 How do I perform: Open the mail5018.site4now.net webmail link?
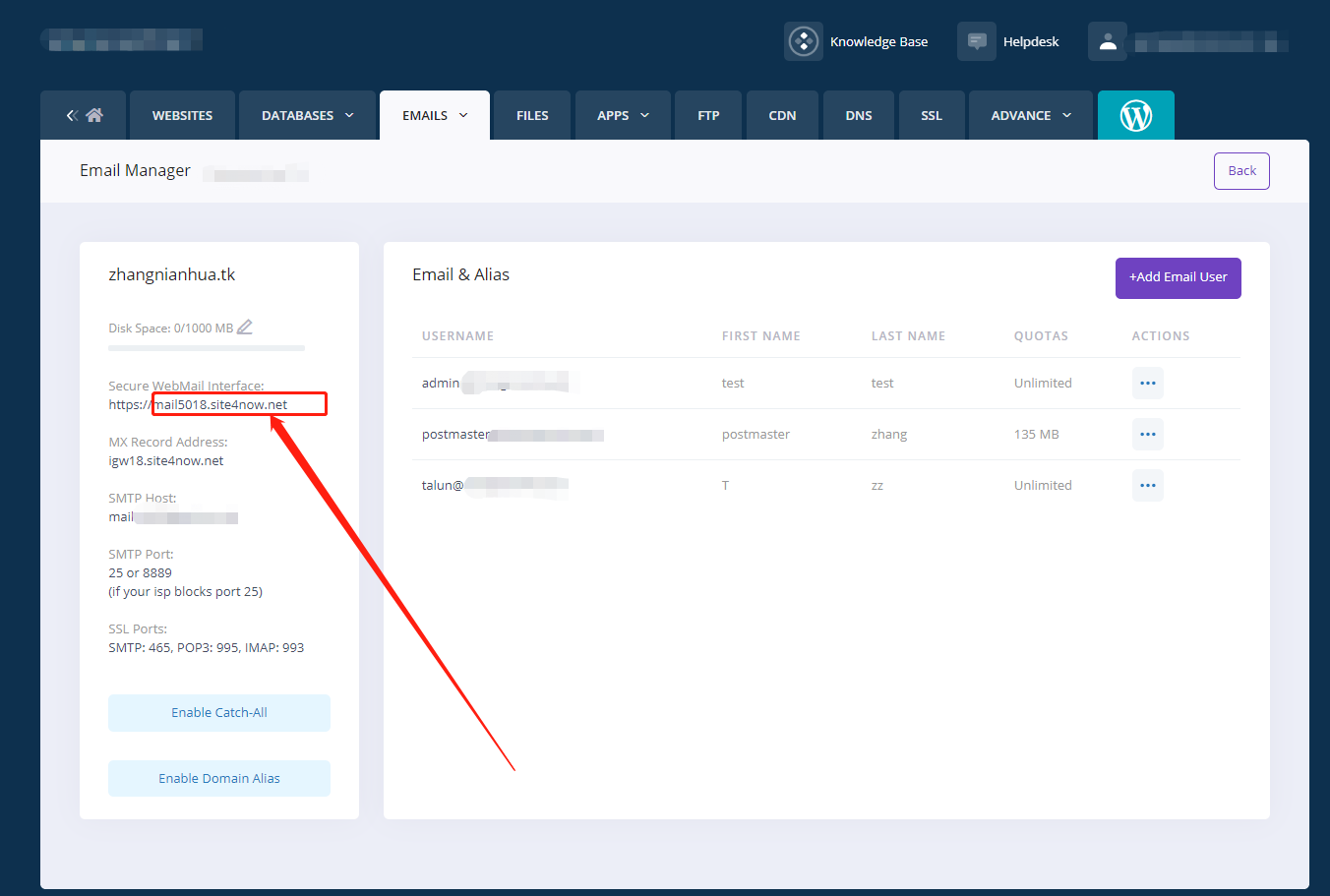coord(221,404)
